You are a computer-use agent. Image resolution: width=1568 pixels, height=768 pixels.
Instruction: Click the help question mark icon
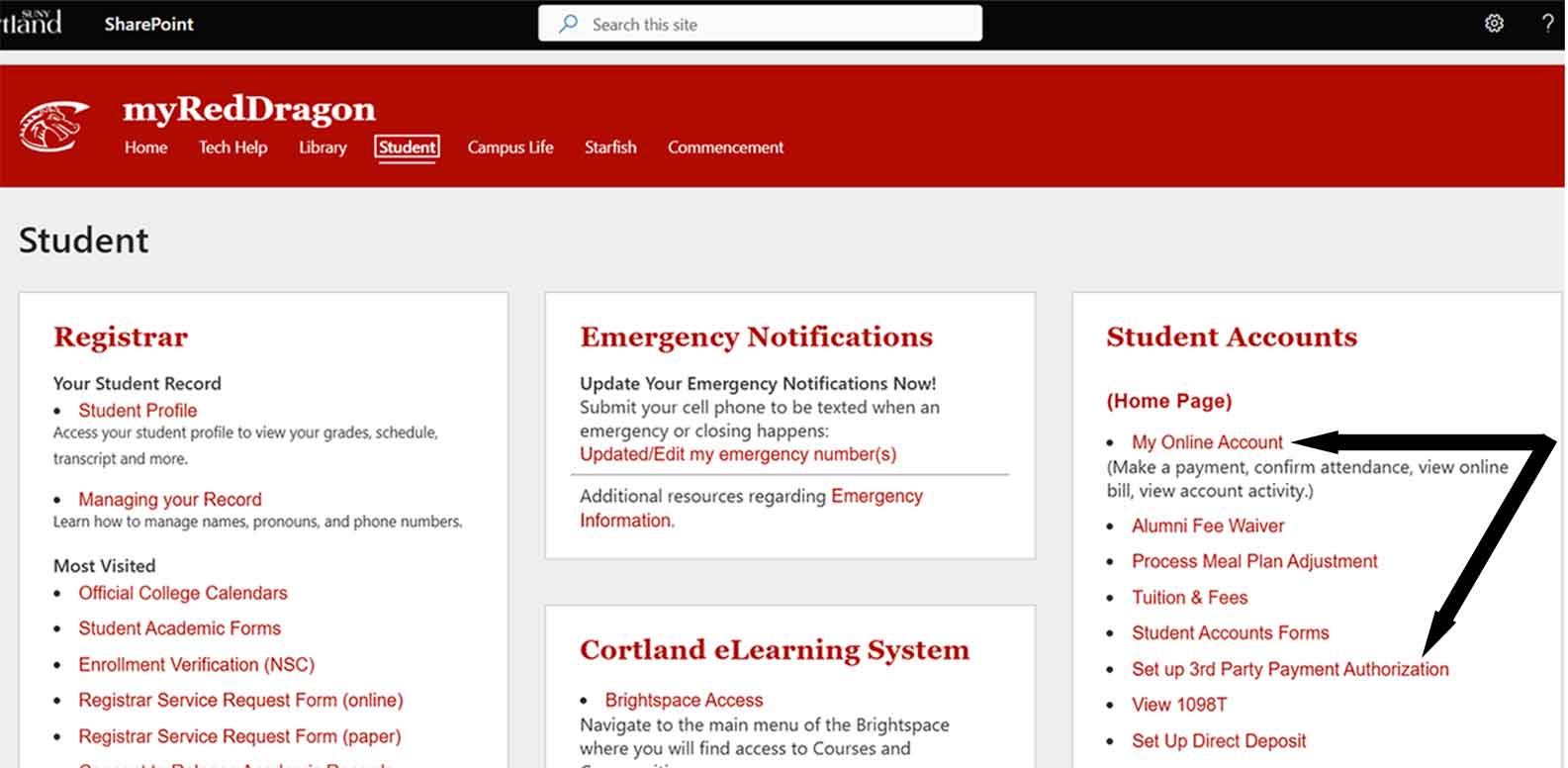click(x=1548, y=23)
